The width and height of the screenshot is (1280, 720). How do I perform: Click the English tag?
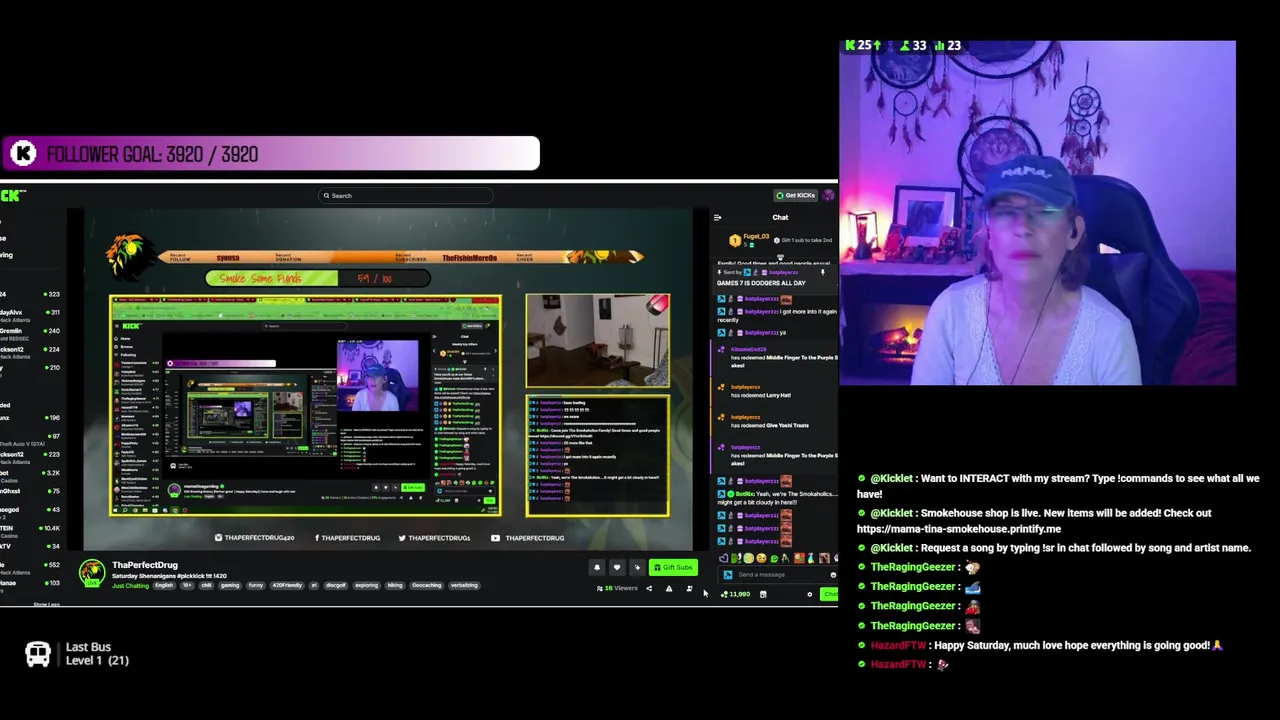coord(164,586)
